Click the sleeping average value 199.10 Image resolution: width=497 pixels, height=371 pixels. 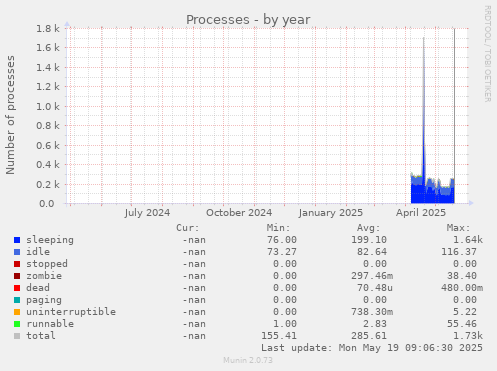pyautogui.click(x=369, y=240)
